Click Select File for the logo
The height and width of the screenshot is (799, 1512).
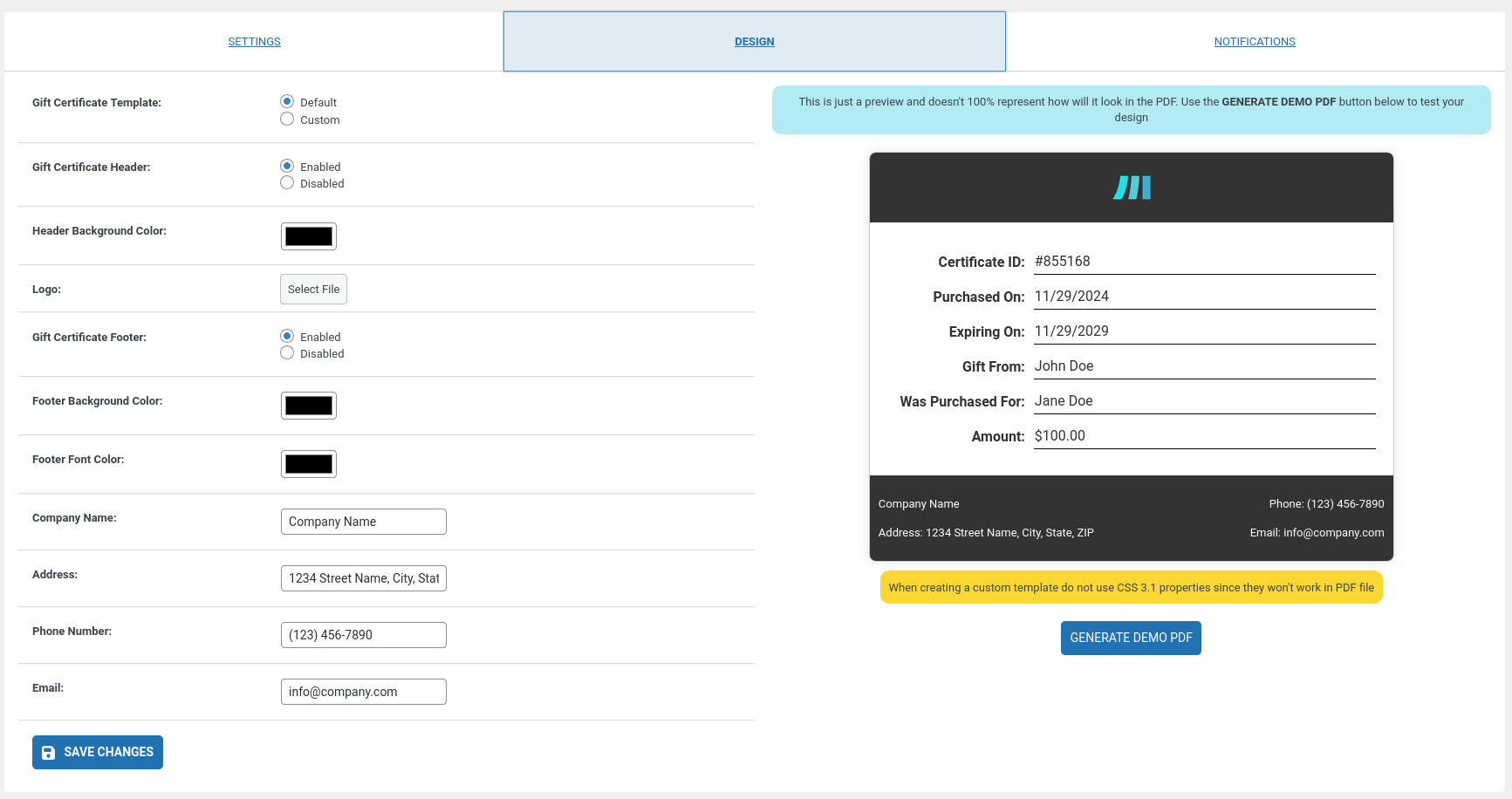313,290
